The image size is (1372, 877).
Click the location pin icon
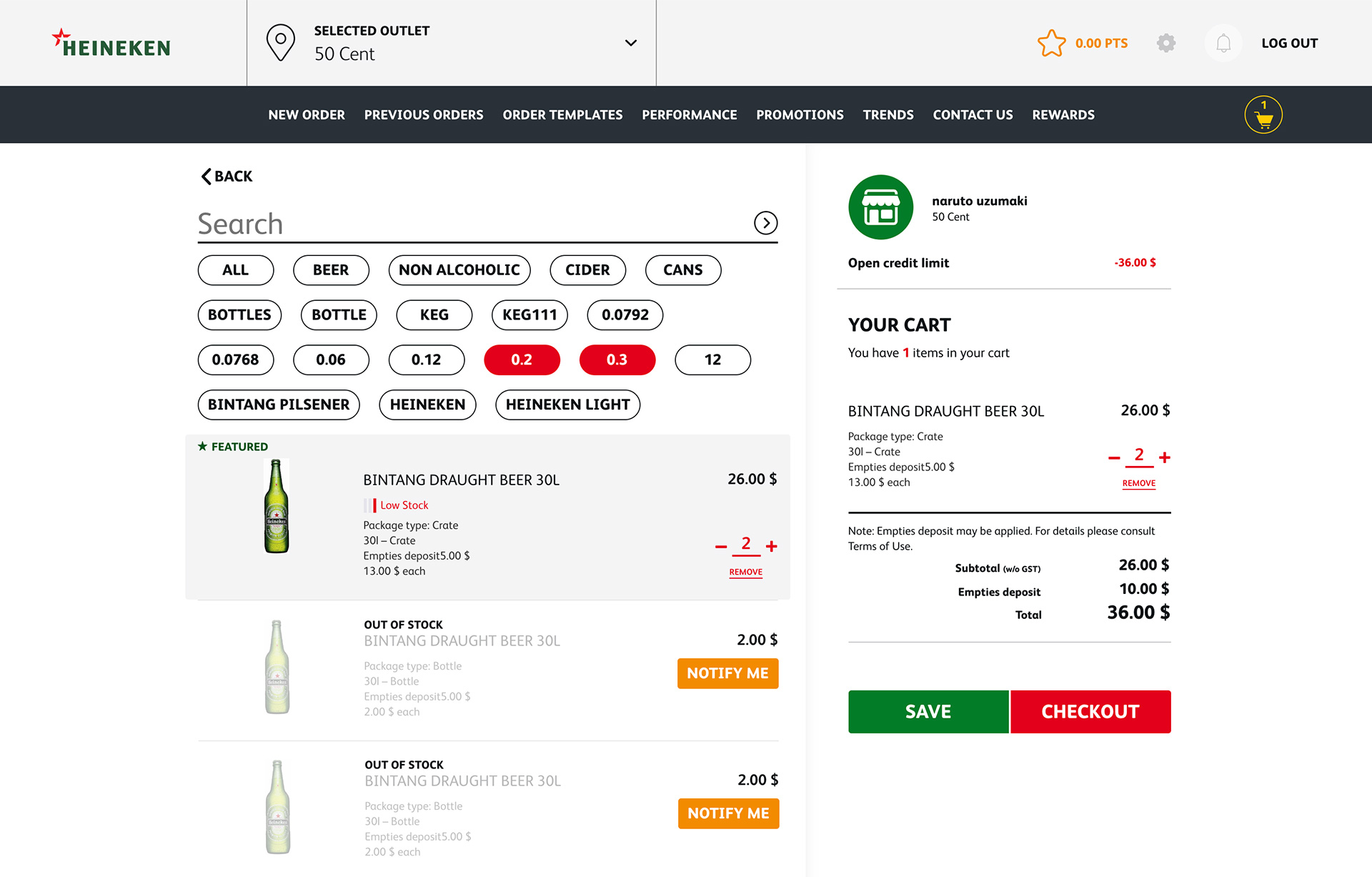pyautogui.click(x=280, y=43)
